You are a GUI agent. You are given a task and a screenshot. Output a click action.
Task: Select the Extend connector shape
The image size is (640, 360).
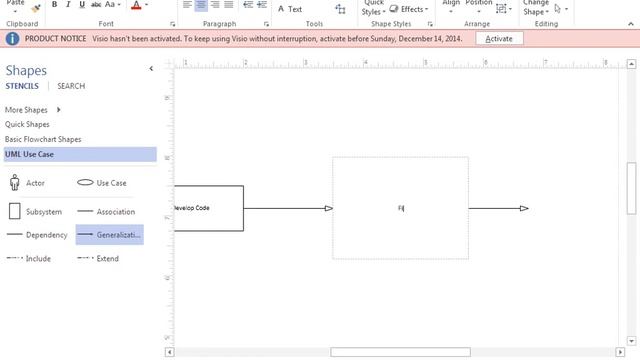click(98, 258)
